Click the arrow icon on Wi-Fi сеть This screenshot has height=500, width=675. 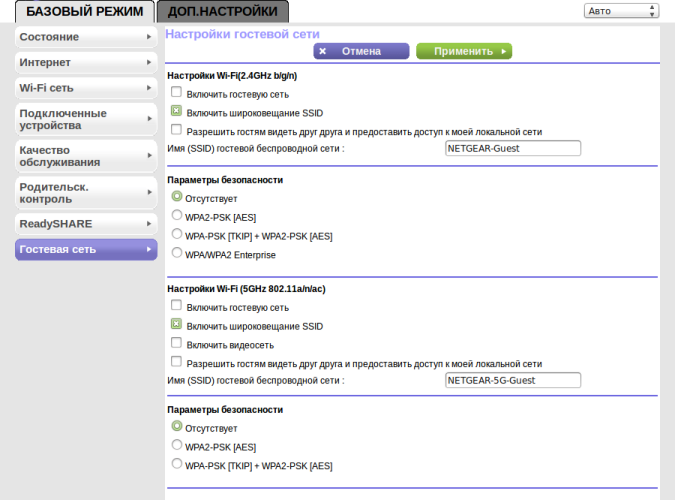(x=149, y=88)
